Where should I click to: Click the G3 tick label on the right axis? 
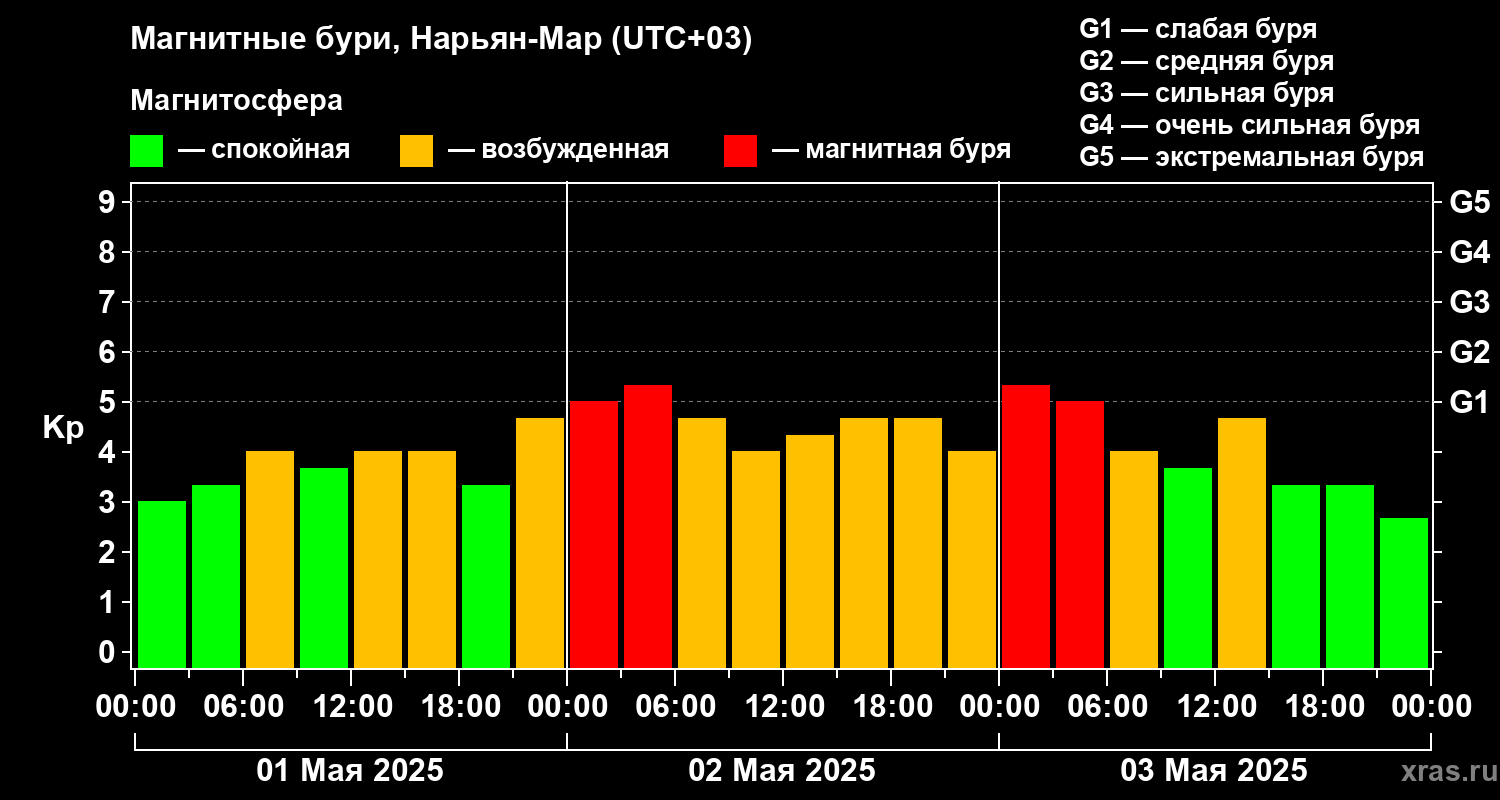tap(1469, 302)
